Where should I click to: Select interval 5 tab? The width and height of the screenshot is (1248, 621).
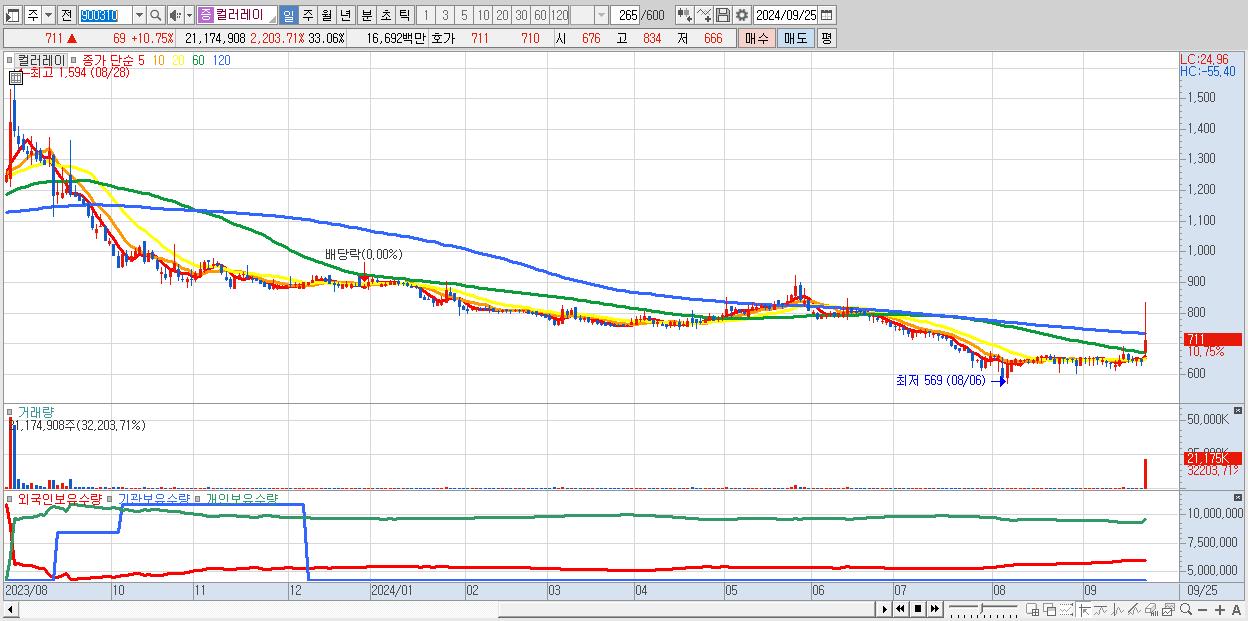point(464,15)
